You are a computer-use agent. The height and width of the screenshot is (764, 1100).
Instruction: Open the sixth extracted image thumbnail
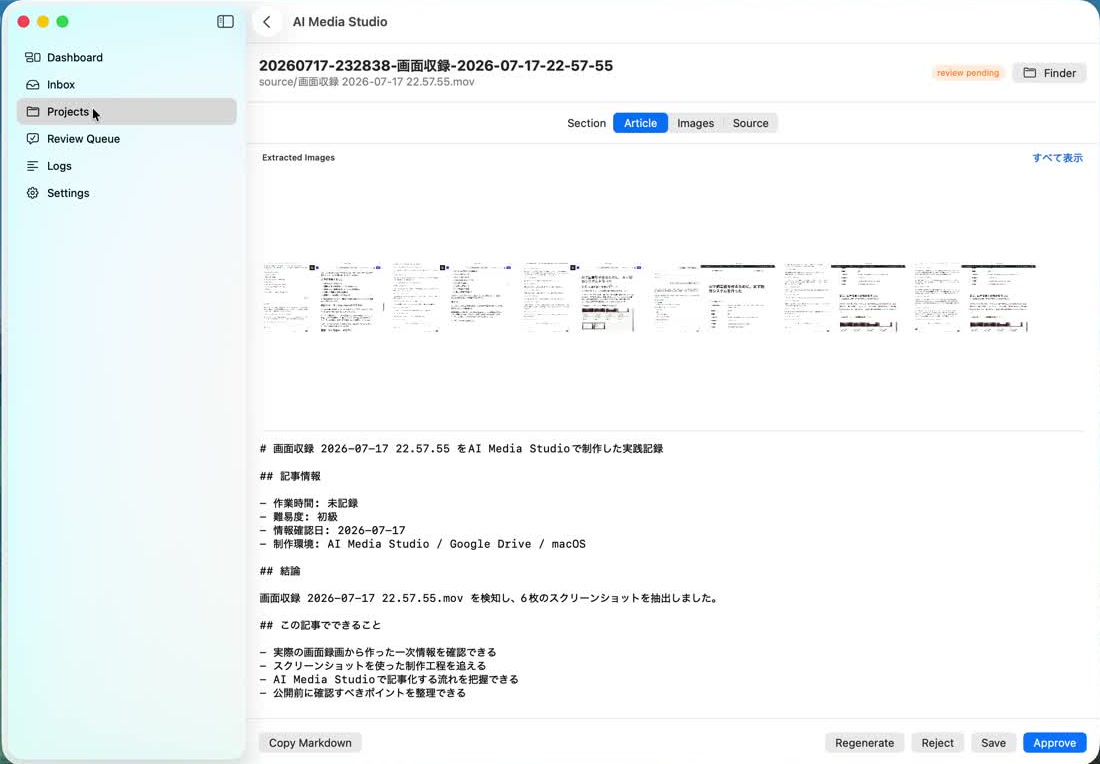click(x=975, y=298)
